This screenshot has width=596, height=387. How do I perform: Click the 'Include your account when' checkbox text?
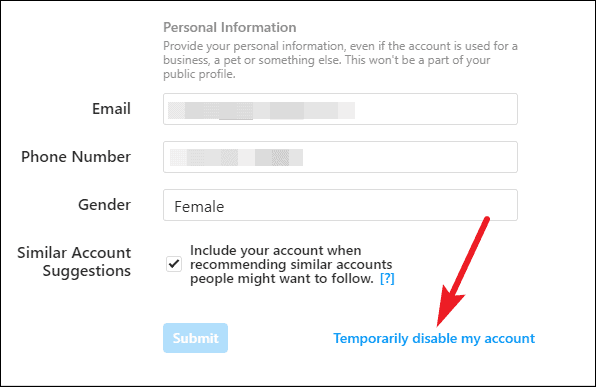tap(276, 251)
